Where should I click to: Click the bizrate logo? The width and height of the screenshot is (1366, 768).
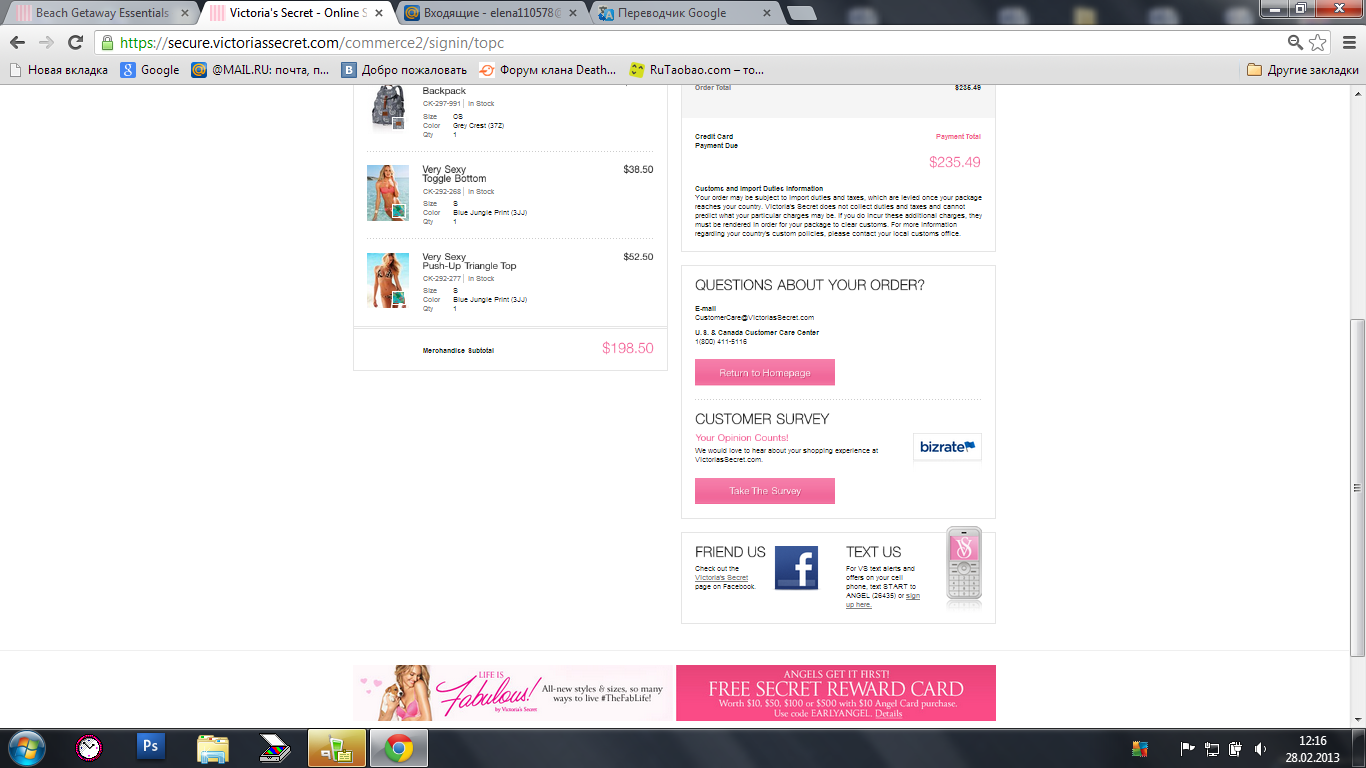[947, 447]
